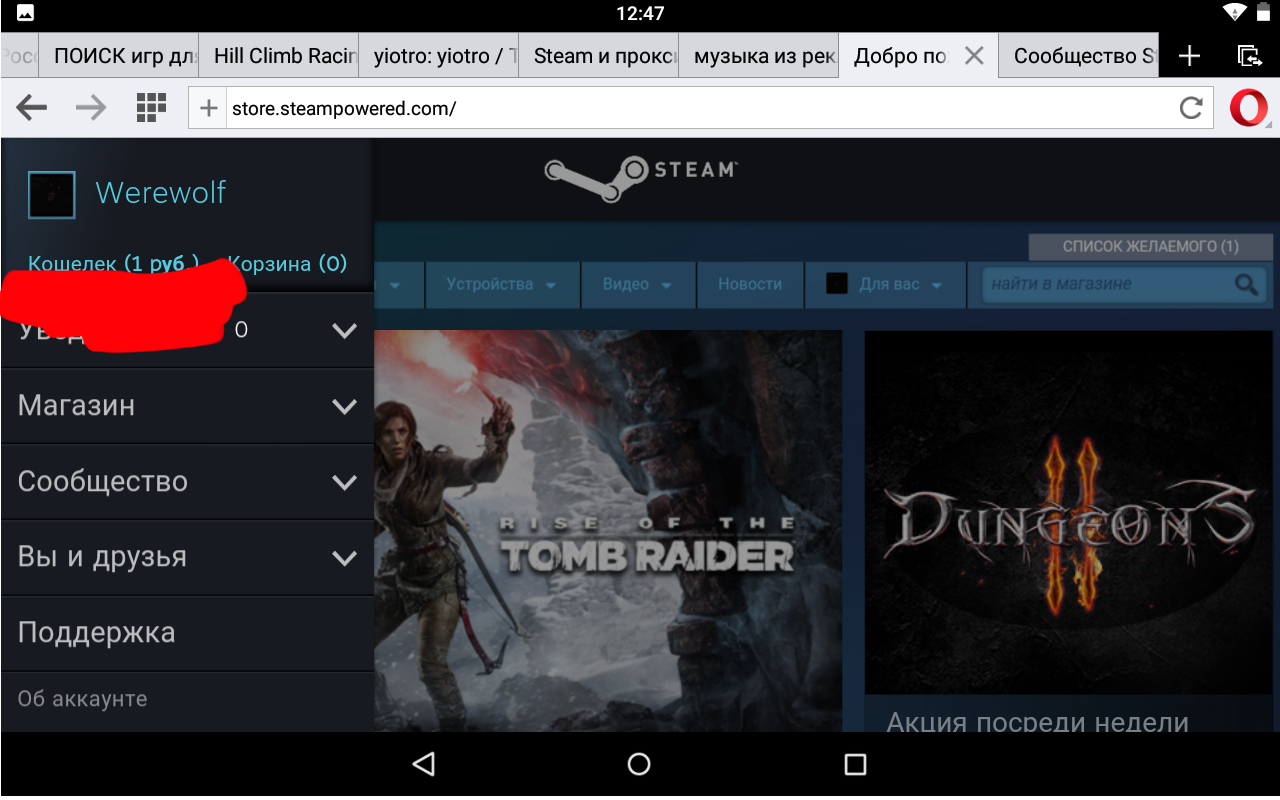Switch to the 'Steam и прокси' tab
This screenshot has width=1280, height=800.
click(599, 56)
